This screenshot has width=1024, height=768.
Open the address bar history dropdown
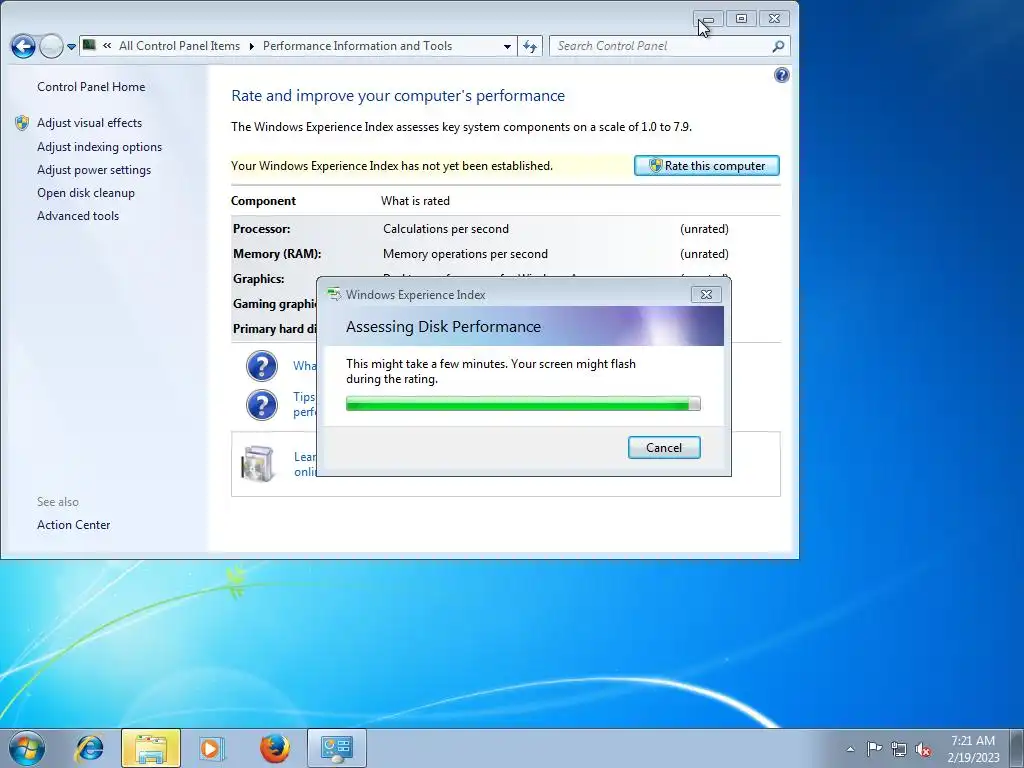507,46
